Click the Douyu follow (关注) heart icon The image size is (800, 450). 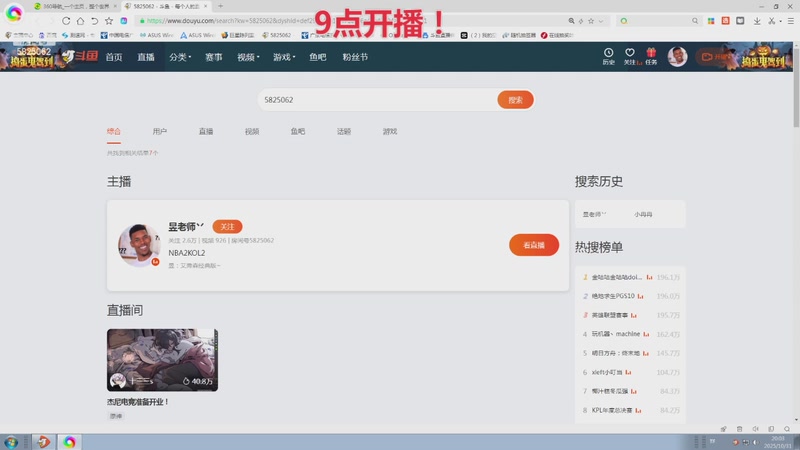click(x=630, y=56)
